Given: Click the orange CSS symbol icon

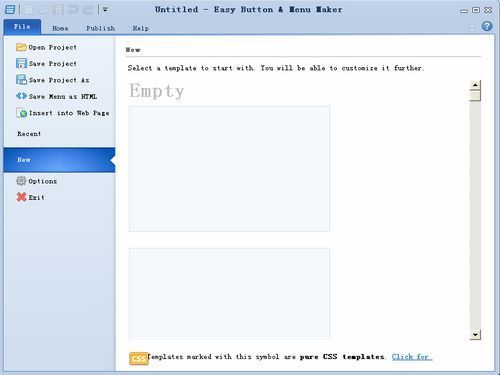Looking at the screenshot, I should coord(138,359).
